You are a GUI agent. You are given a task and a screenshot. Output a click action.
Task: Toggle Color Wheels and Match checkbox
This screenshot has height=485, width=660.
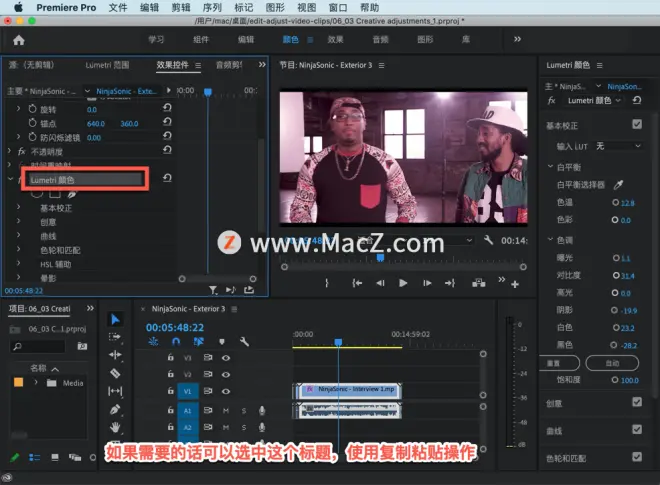click(x=637, y=457)
